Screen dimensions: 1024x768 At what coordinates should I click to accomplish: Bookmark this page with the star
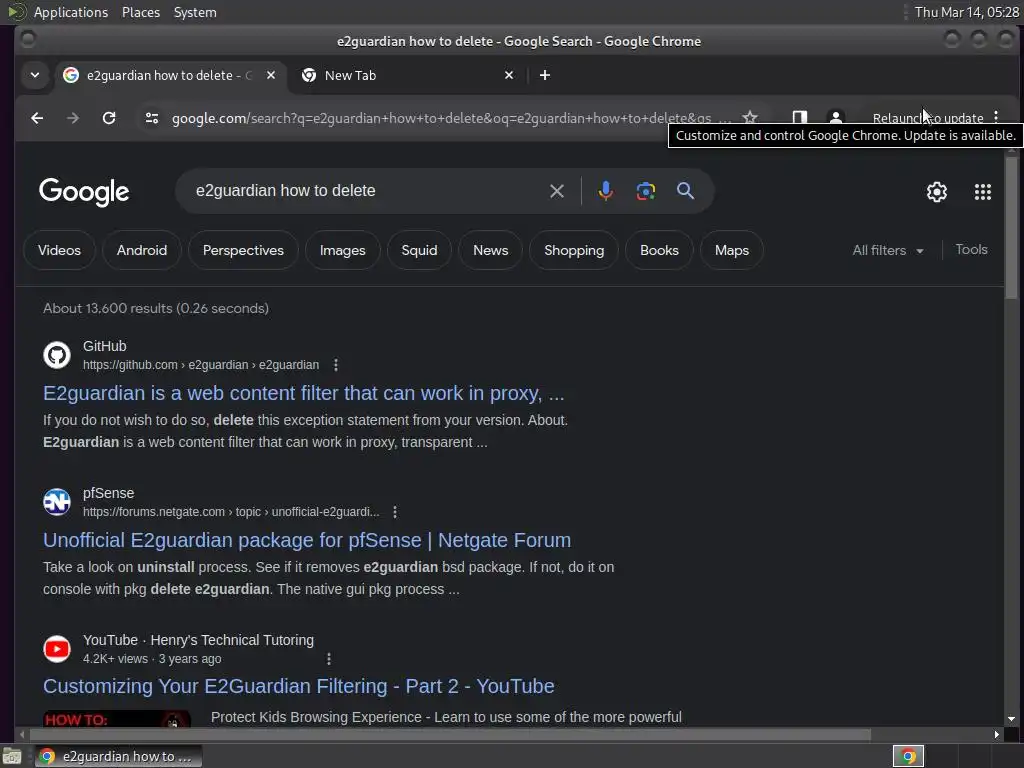tap(750, 118)
